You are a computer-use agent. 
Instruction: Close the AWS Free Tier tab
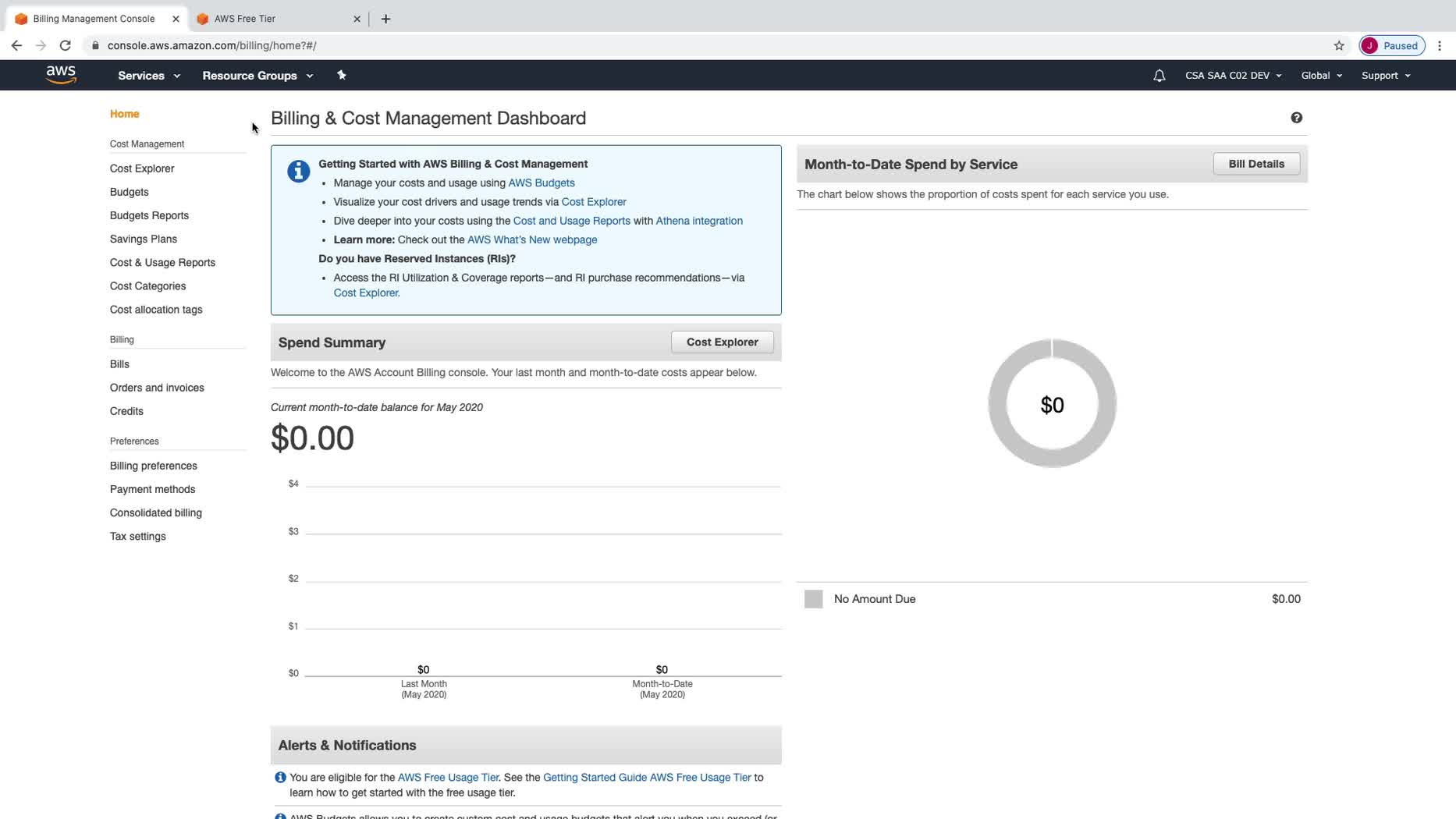click(x=357, y=19)
